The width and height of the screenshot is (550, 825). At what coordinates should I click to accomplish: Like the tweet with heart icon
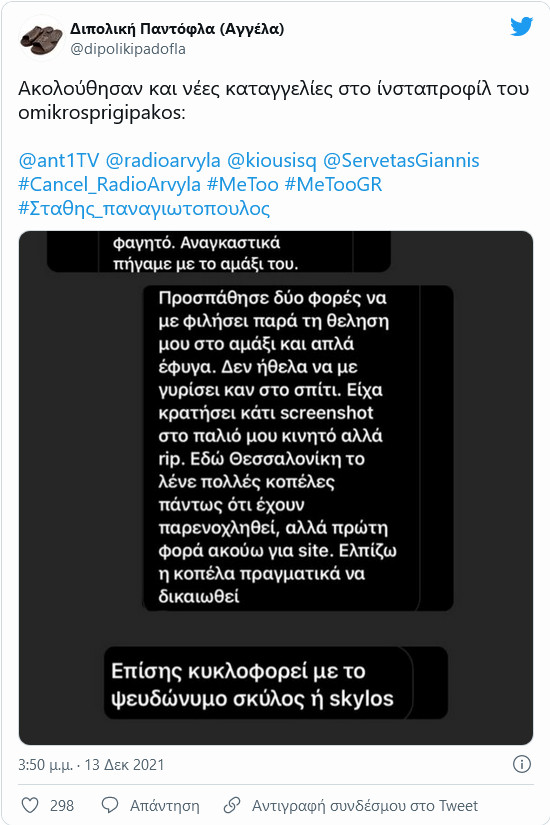(x=30, y=805)
